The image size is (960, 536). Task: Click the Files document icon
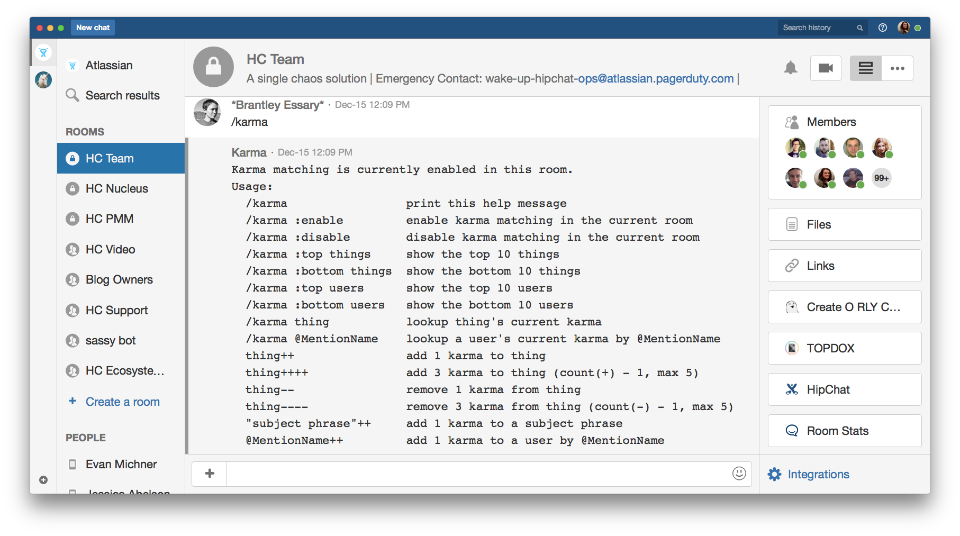pos(792,225)
